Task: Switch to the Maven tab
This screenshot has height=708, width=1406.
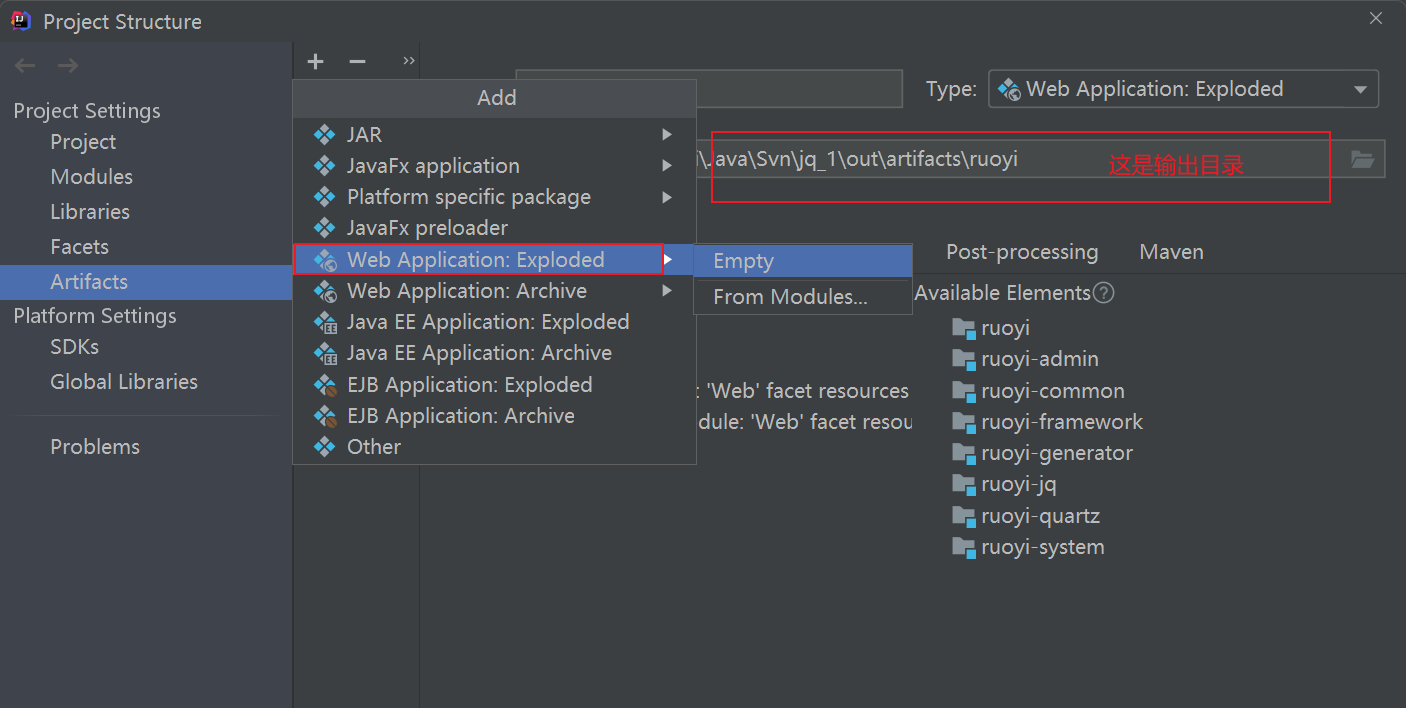Action: 1171,252
